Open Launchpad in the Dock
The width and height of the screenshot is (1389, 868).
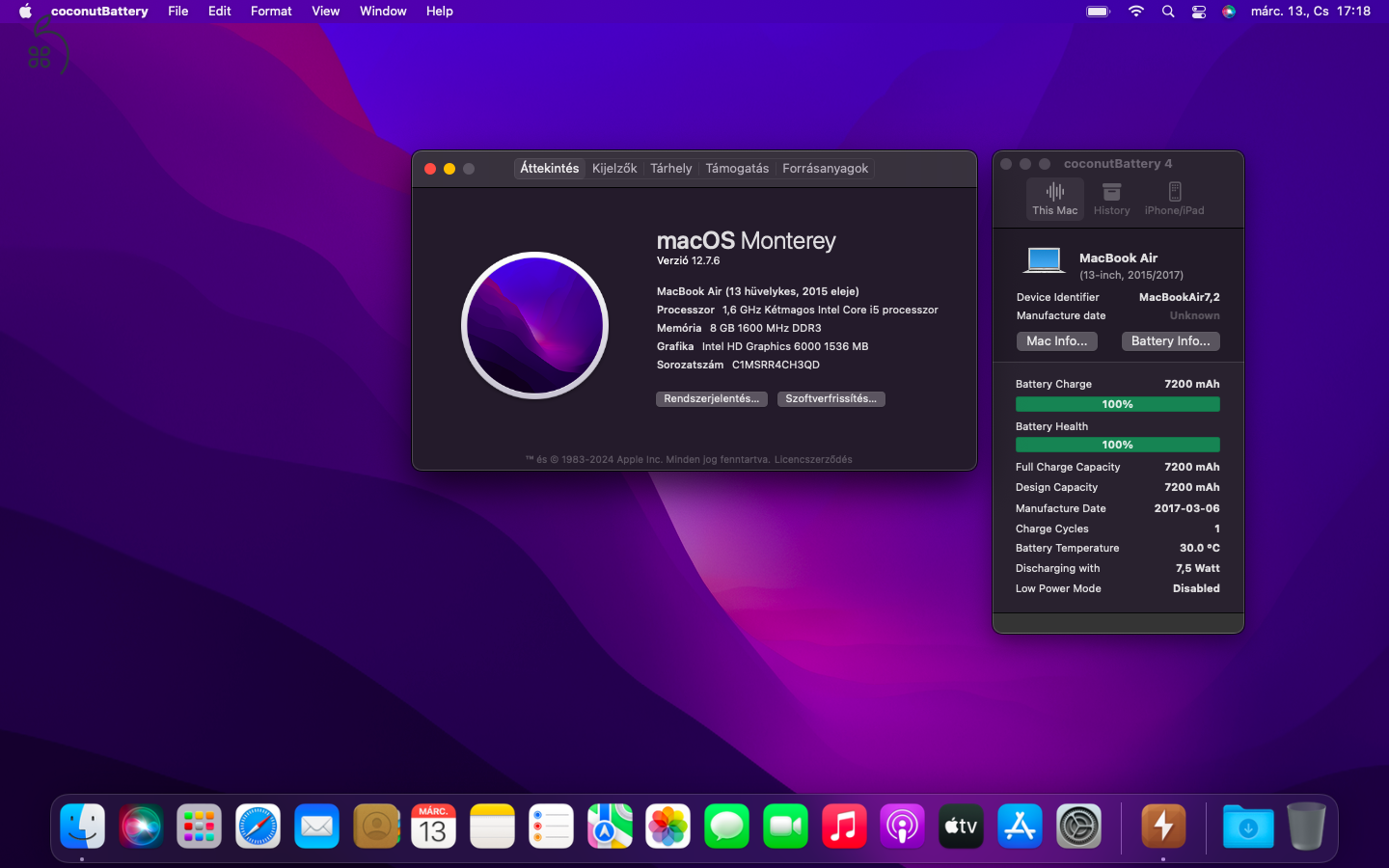click(x=200, y=827)
